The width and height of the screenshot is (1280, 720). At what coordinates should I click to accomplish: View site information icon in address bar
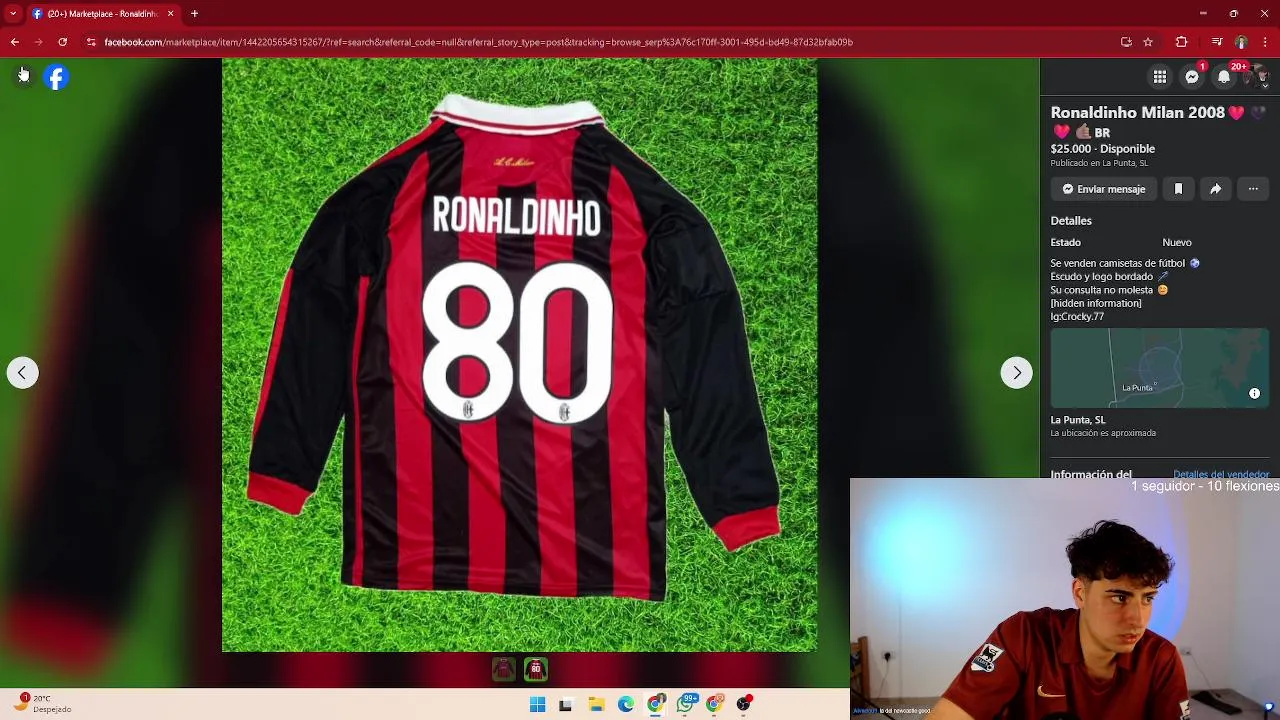91,42
